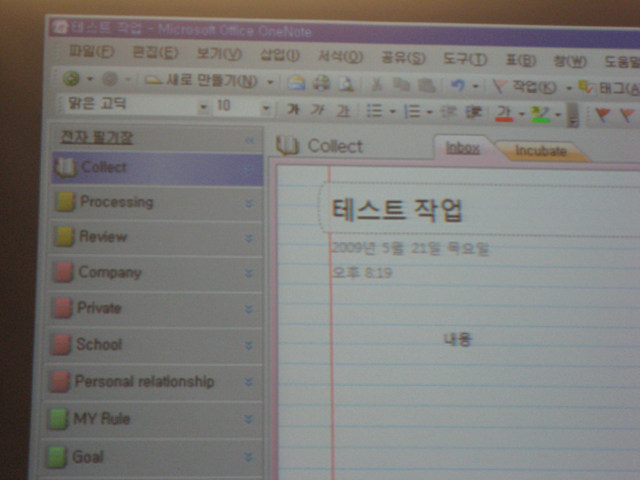Open the Personal relationship notebook
This screenshot has height=480, width=640.
154,382
